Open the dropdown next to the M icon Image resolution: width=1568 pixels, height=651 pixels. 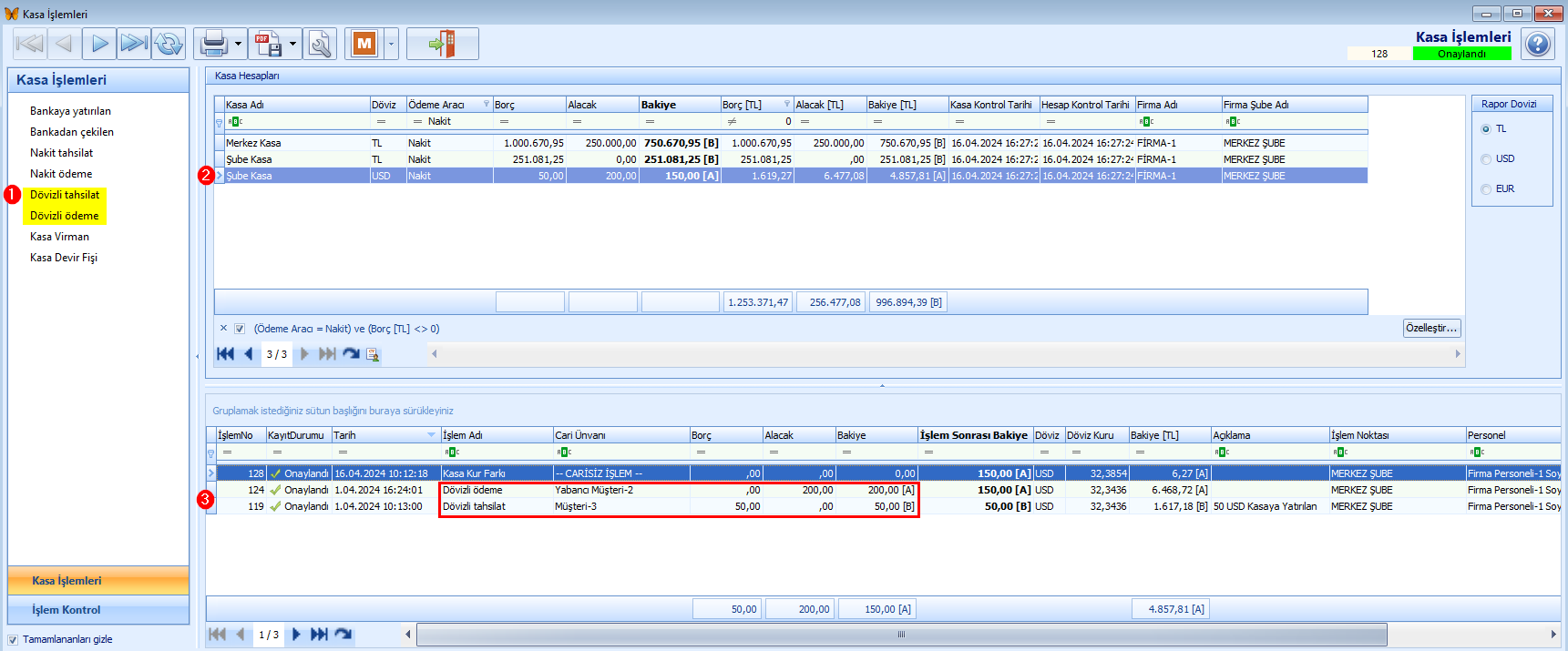tap(391, 43)
